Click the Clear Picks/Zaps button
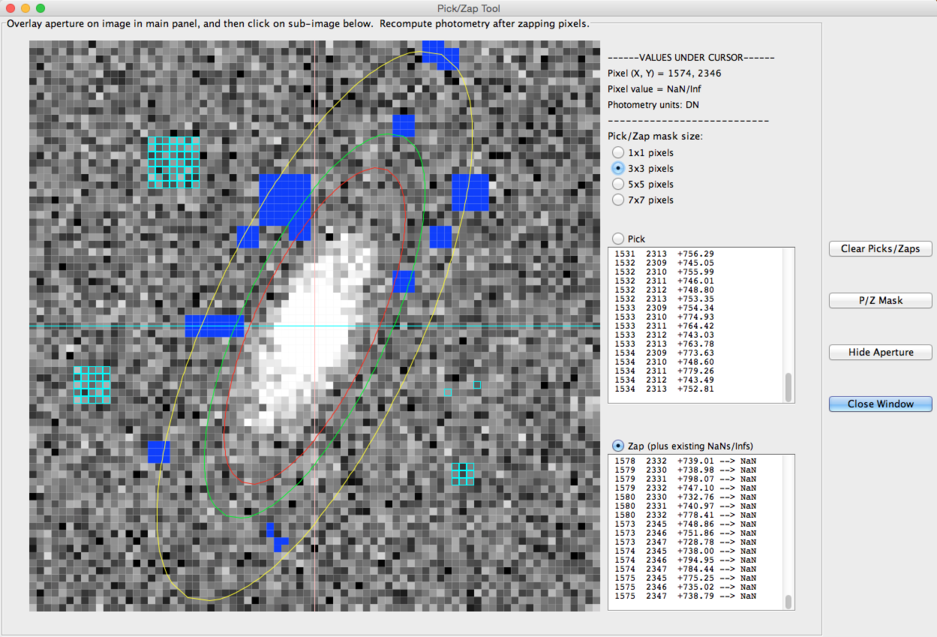 click(880, 249)
